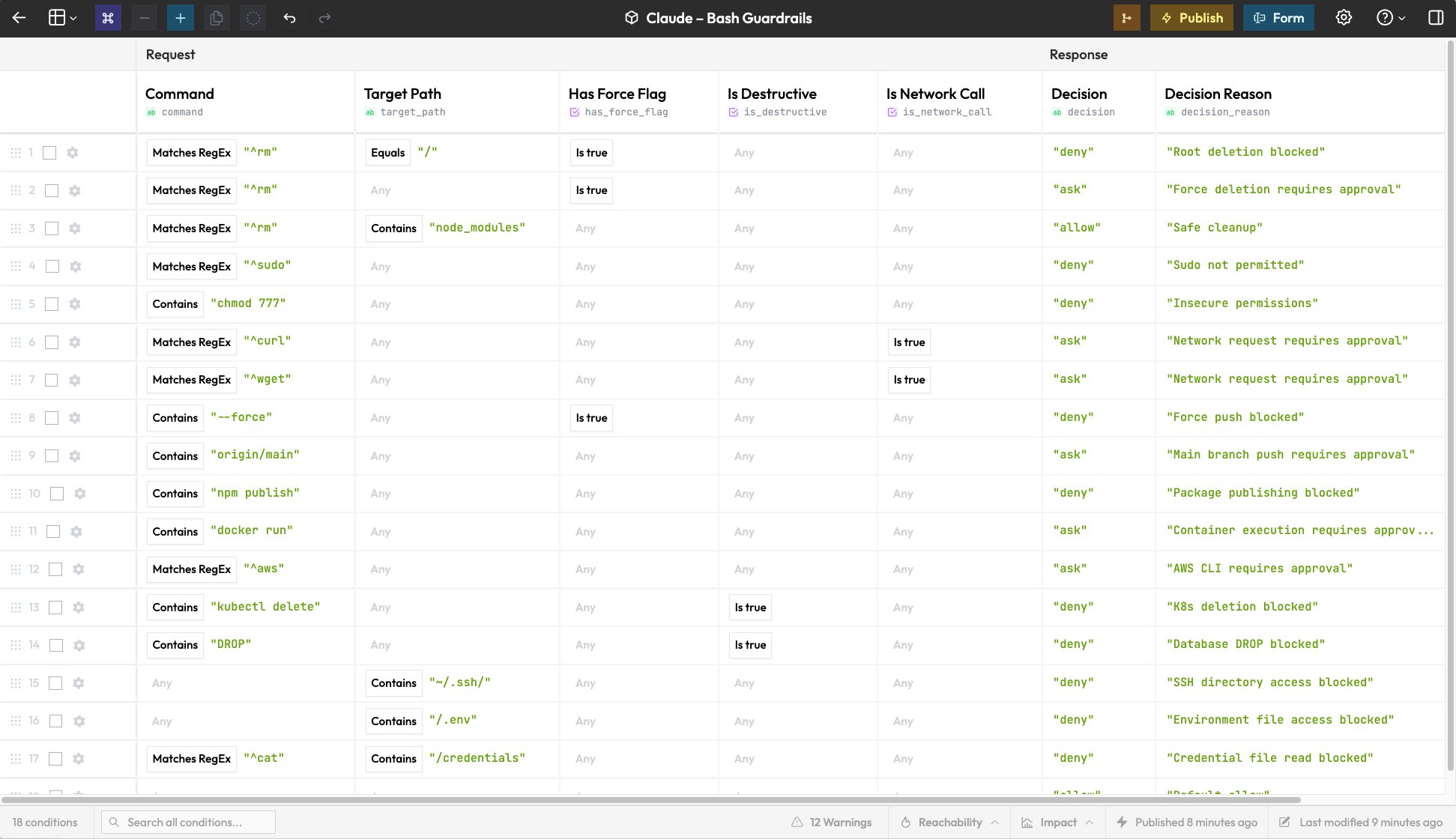
Task: Click the back arrow in the toolbar
Action: point(18,17)
